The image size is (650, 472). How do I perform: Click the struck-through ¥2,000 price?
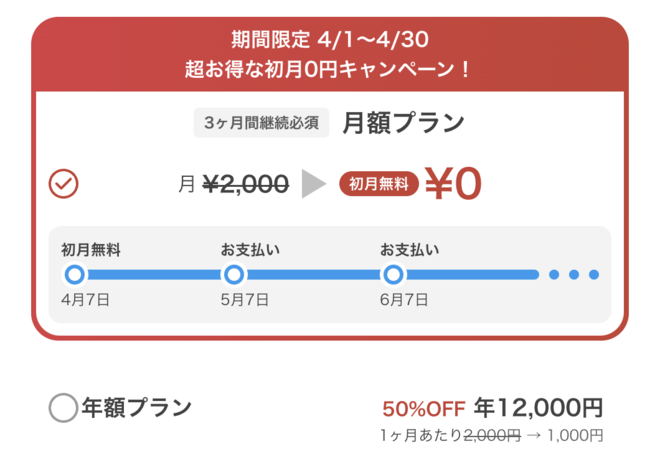[x=245, y=184]
